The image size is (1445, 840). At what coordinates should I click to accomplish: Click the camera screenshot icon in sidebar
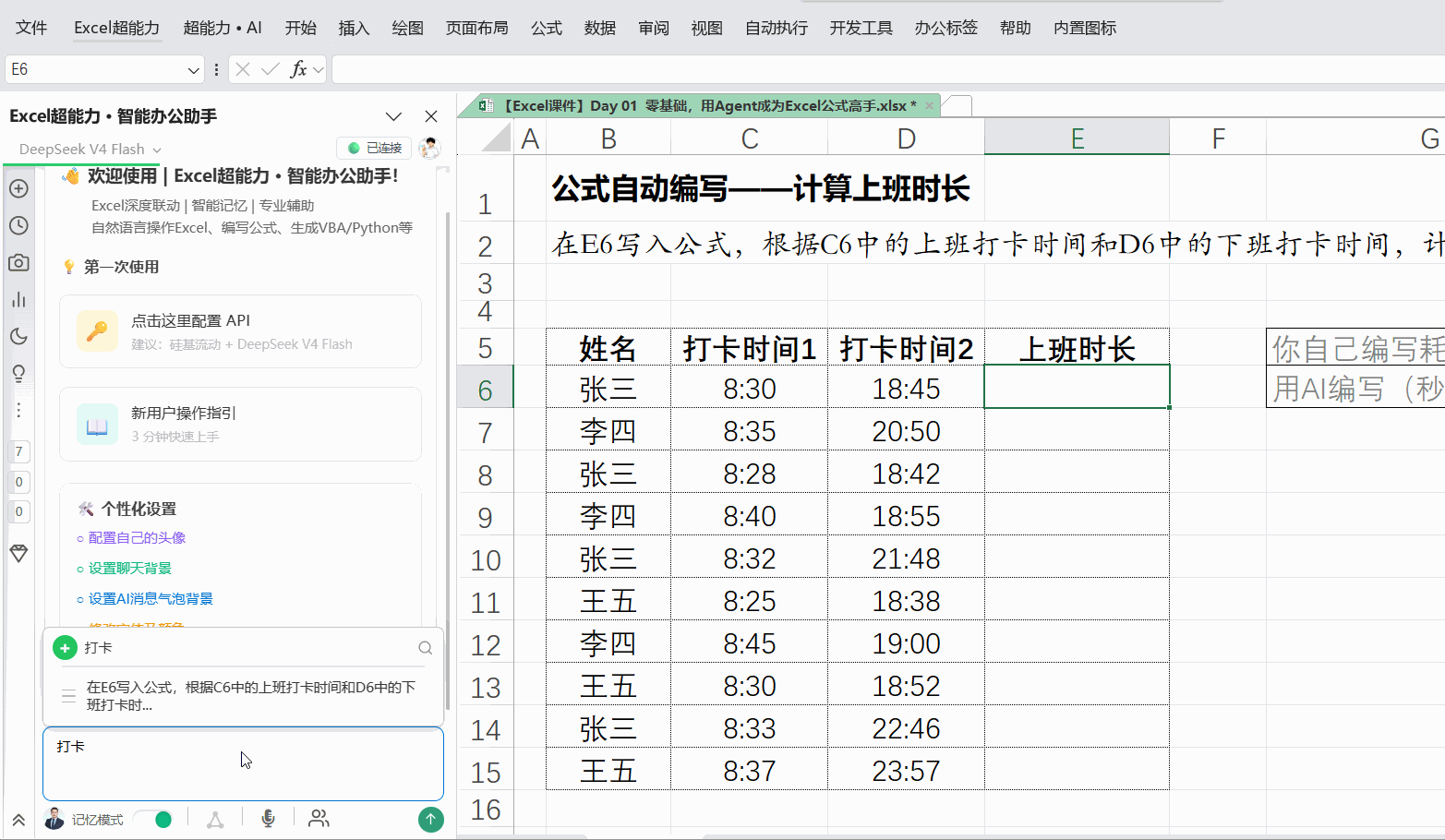click(x=18, y=262)
